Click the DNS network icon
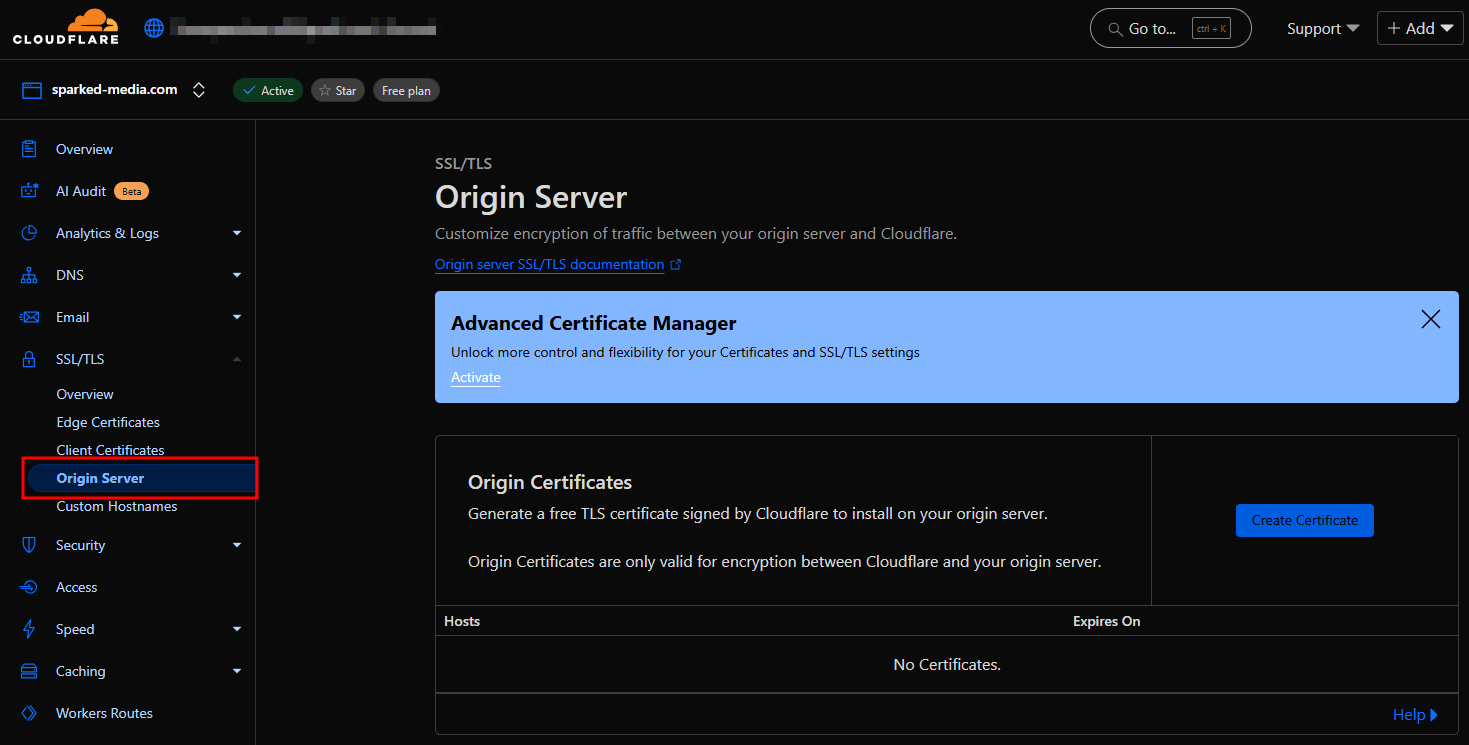The image size is (1469, 745). pos(30,275)
